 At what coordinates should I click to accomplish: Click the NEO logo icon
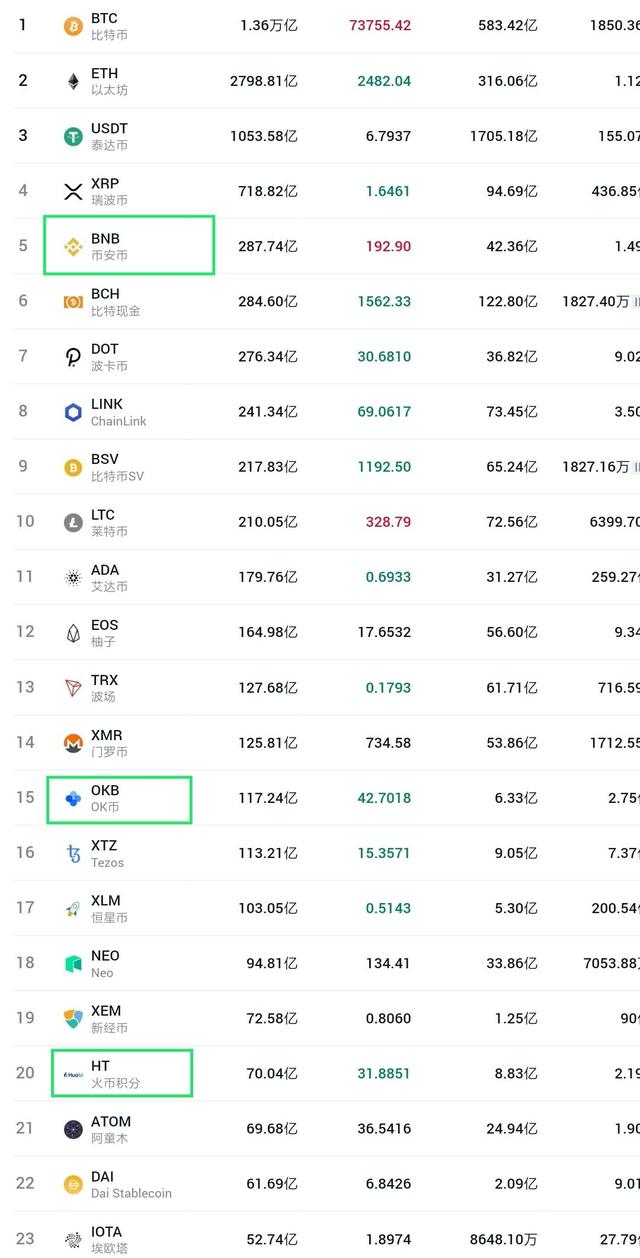click(x=73, y=964)
